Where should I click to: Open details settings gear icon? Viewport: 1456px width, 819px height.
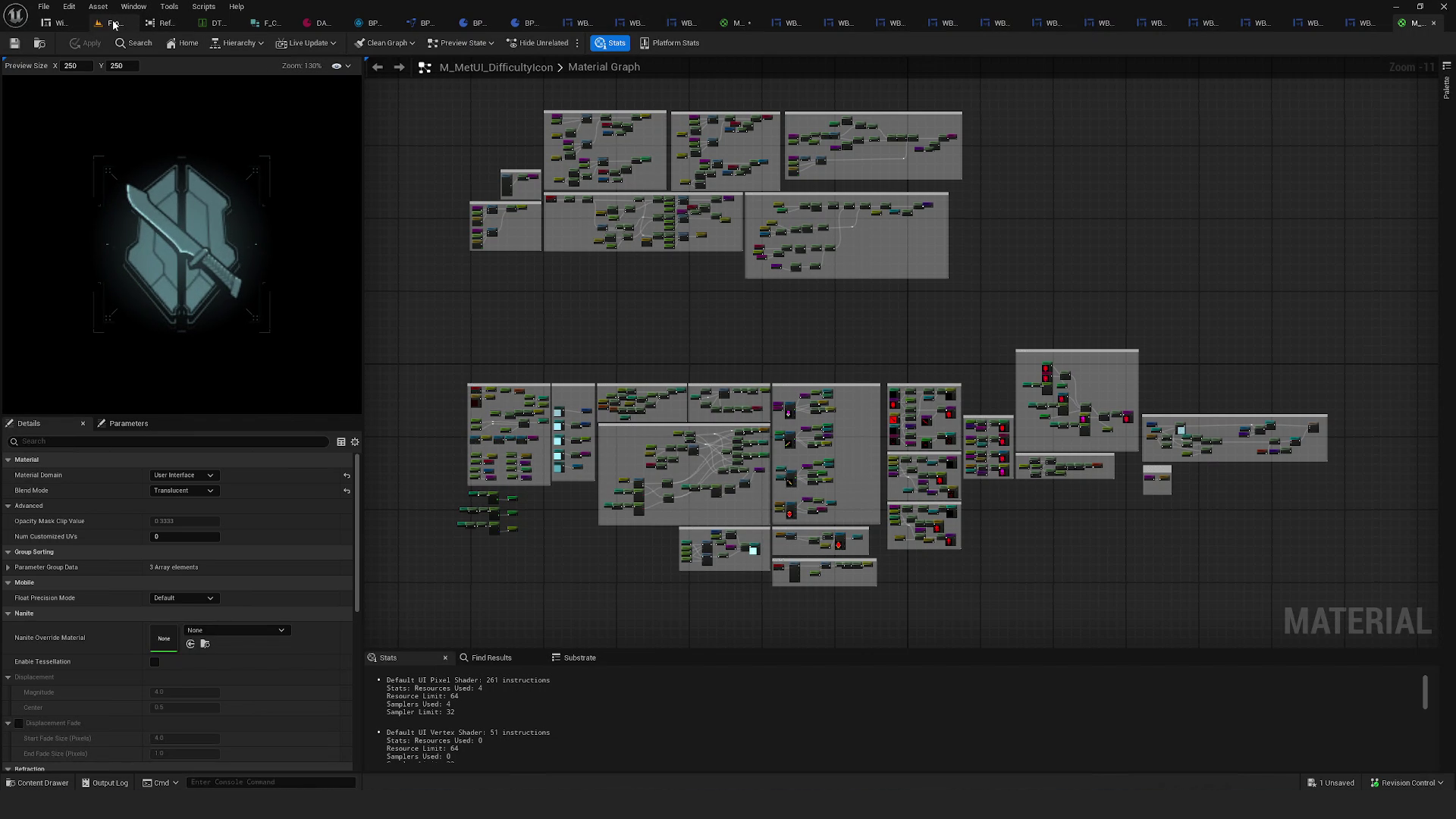(x=355, y=441)
